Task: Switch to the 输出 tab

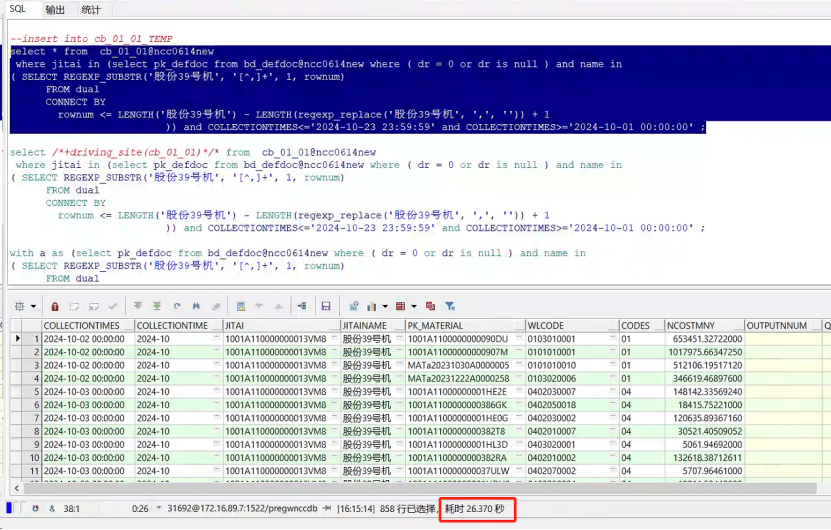Action: [55, 9]
